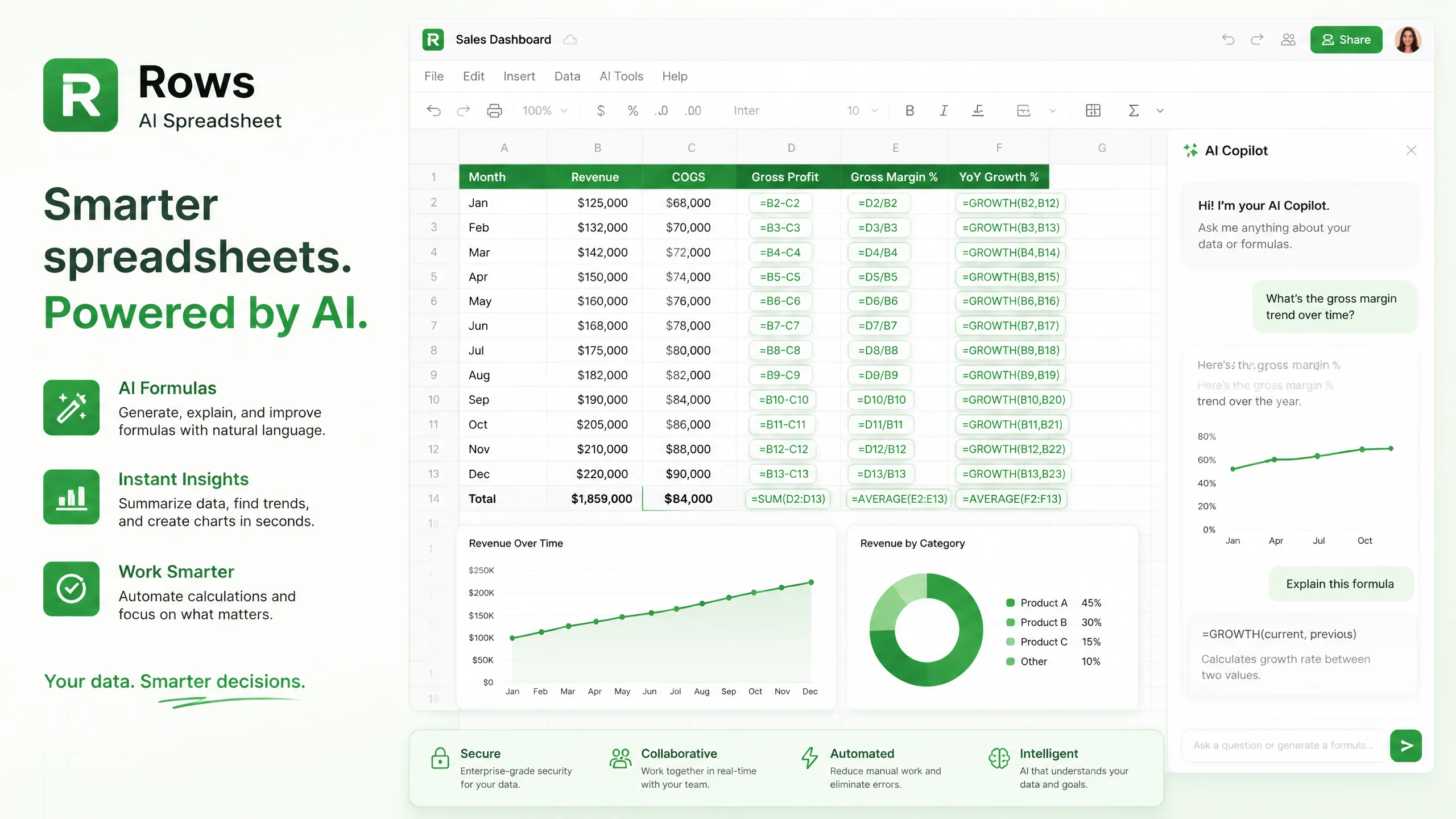Viewport: 1456px width, 819px height.
Task: Open the Help menu
Action: coord(675,76)
